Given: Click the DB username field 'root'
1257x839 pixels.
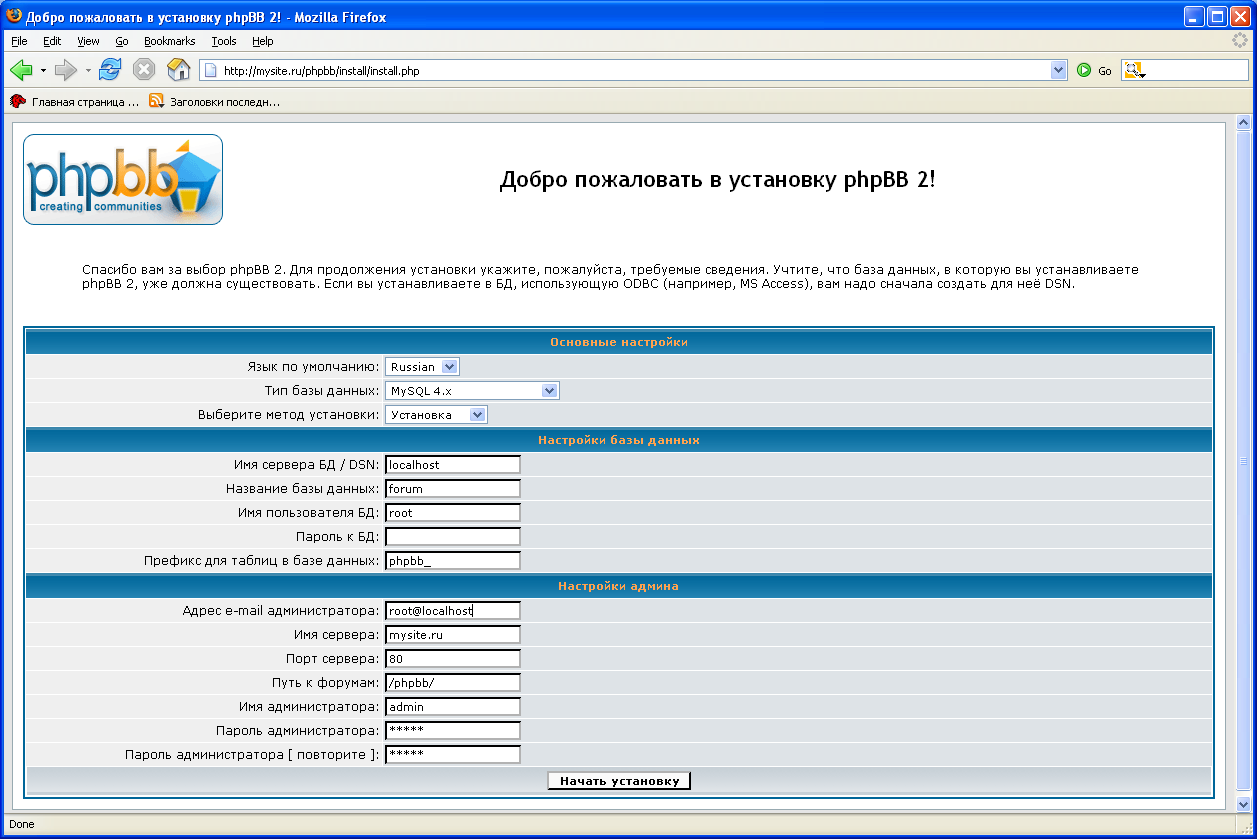Looking at the screenshot, I should (x=453, y=512).
